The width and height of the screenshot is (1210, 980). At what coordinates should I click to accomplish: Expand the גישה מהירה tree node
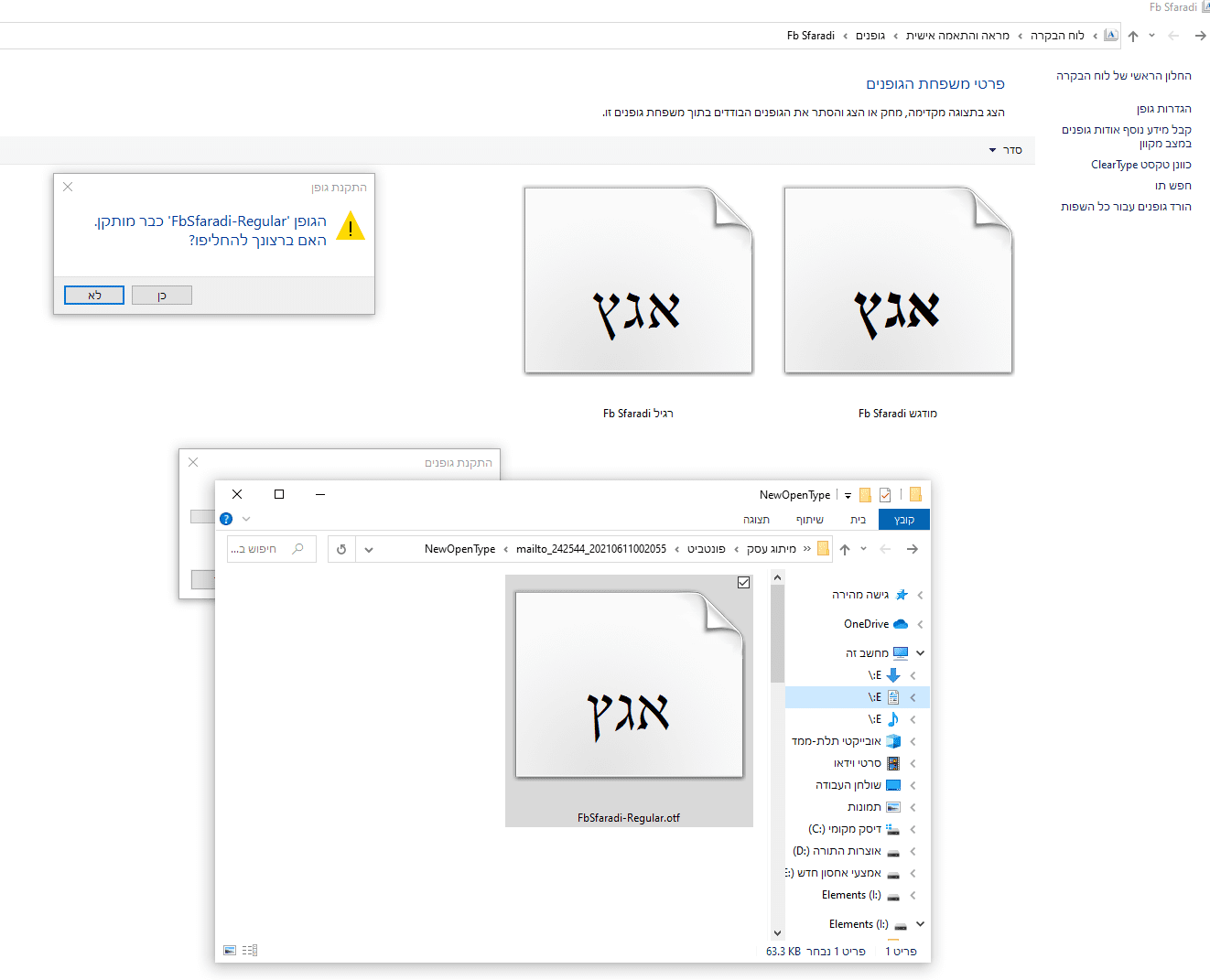pyautogui.click(x=920, y=595)
